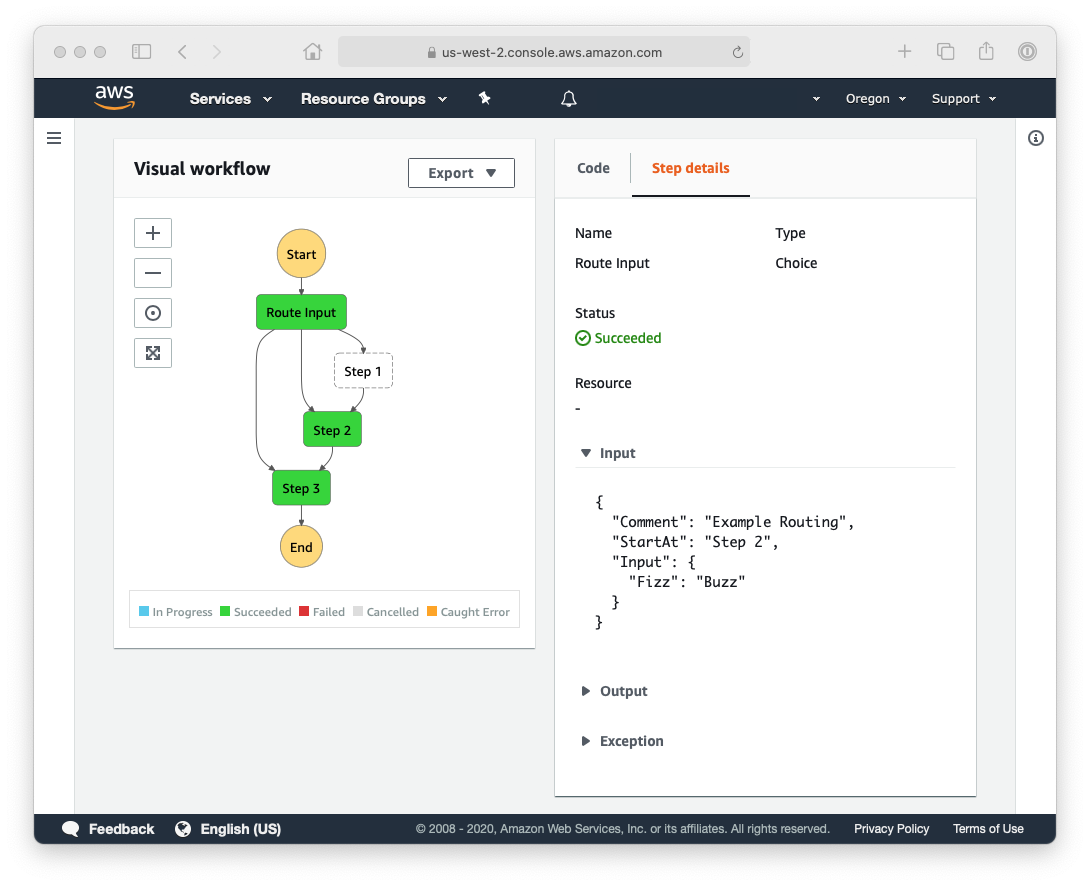Switch to the Step details tab
The height and width of the screenshot is (886, 1090).
coord(690,168)
